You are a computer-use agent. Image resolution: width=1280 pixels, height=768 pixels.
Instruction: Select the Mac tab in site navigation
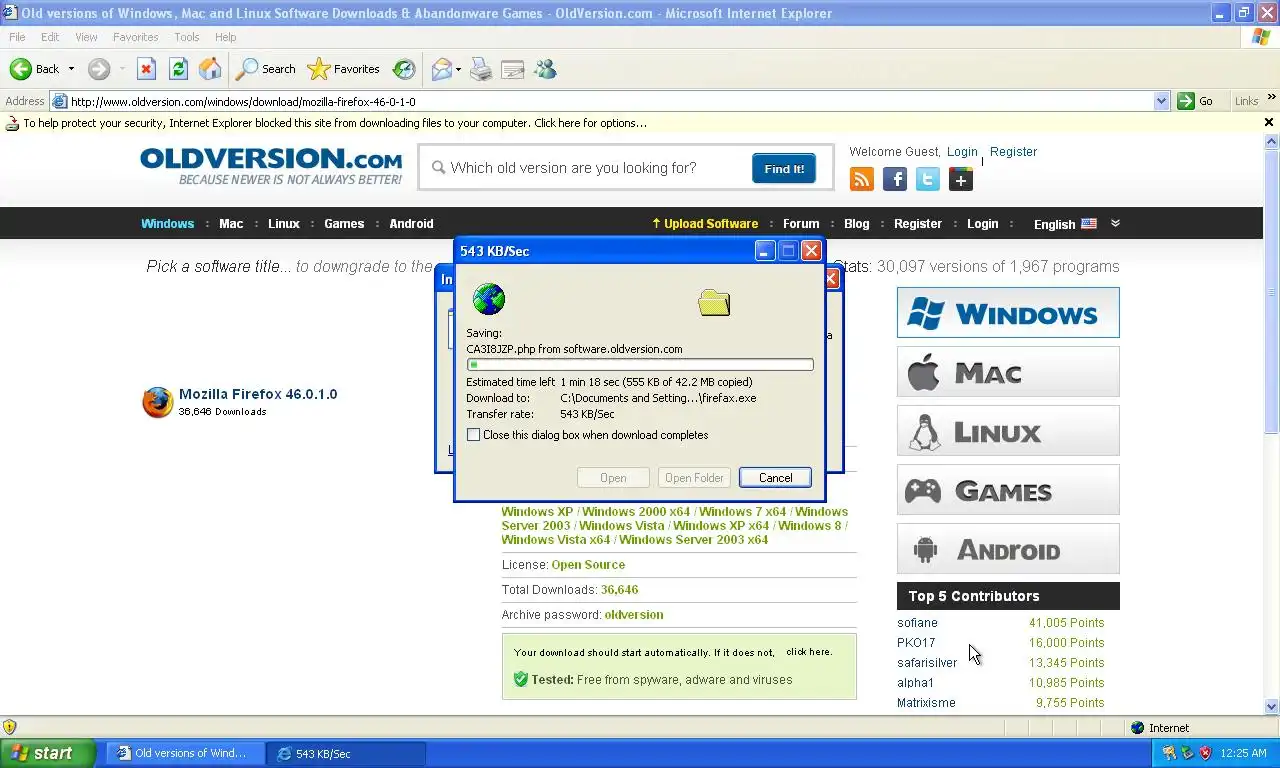click(231, 224)
